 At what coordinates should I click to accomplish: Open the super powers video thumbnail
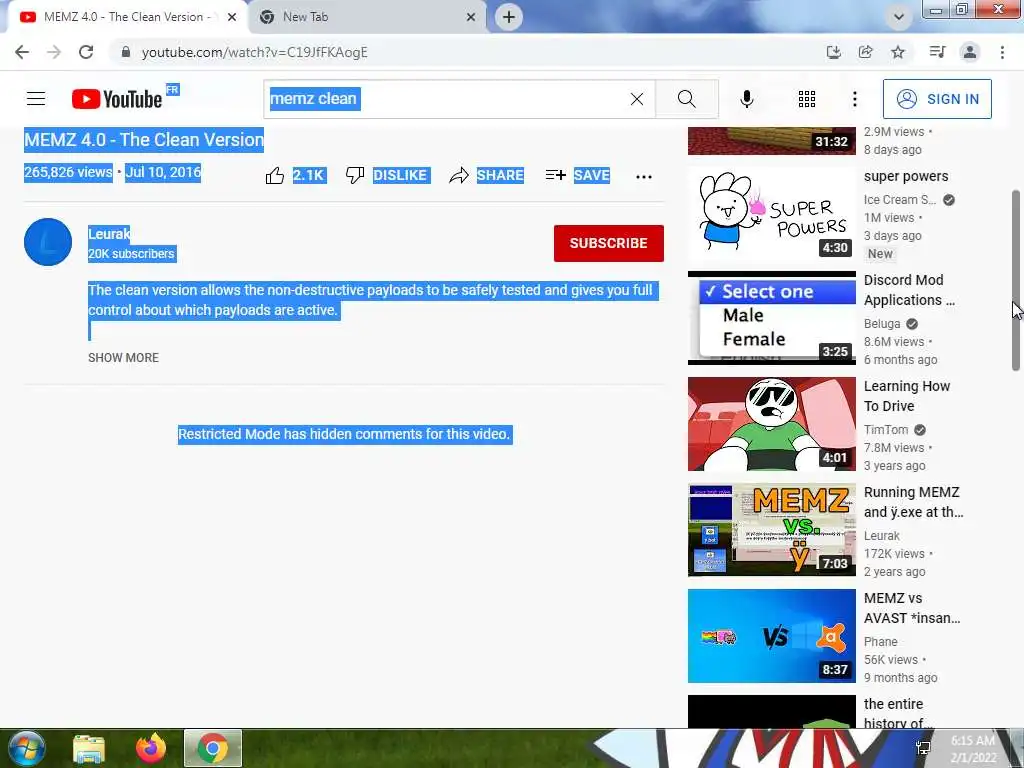point(771,213)
